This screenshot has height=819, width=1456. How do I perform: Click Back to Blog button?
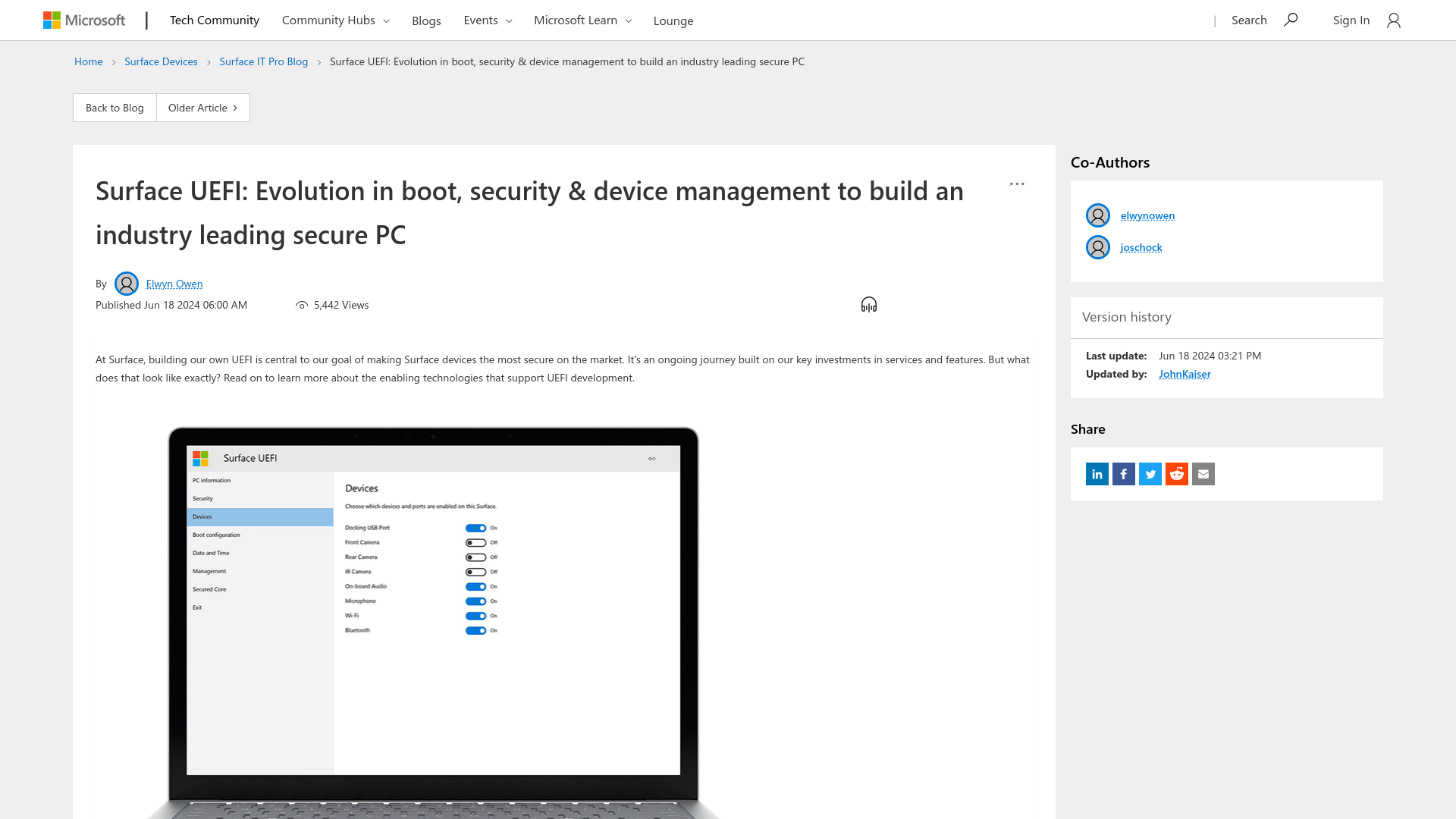[115, 108]
